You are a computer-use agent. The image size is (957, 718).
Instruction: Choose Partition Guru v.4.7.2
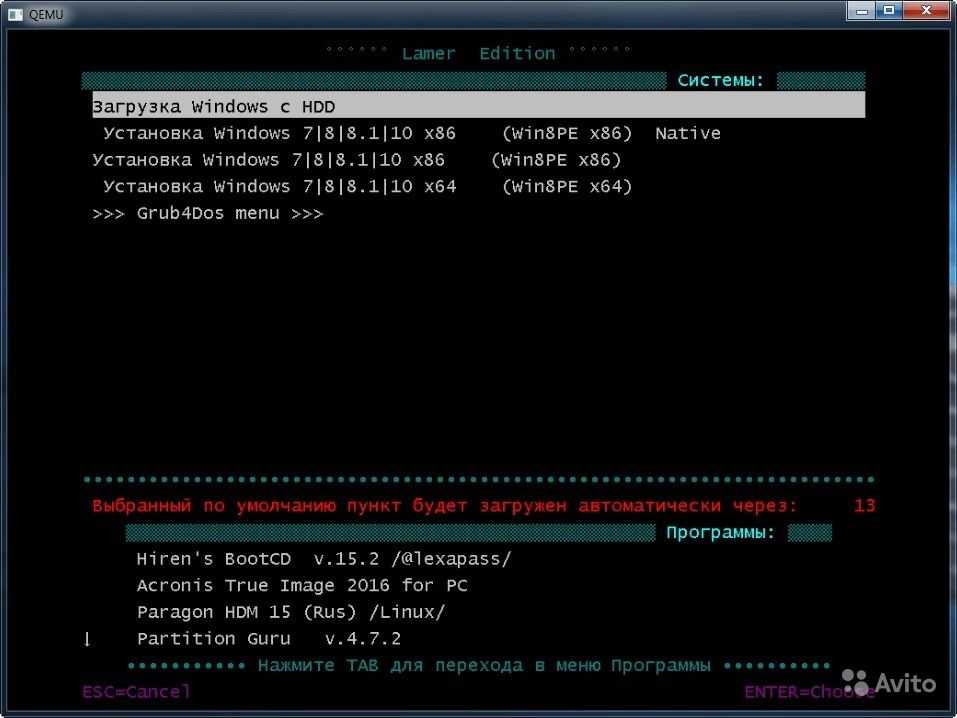point(269,638)
